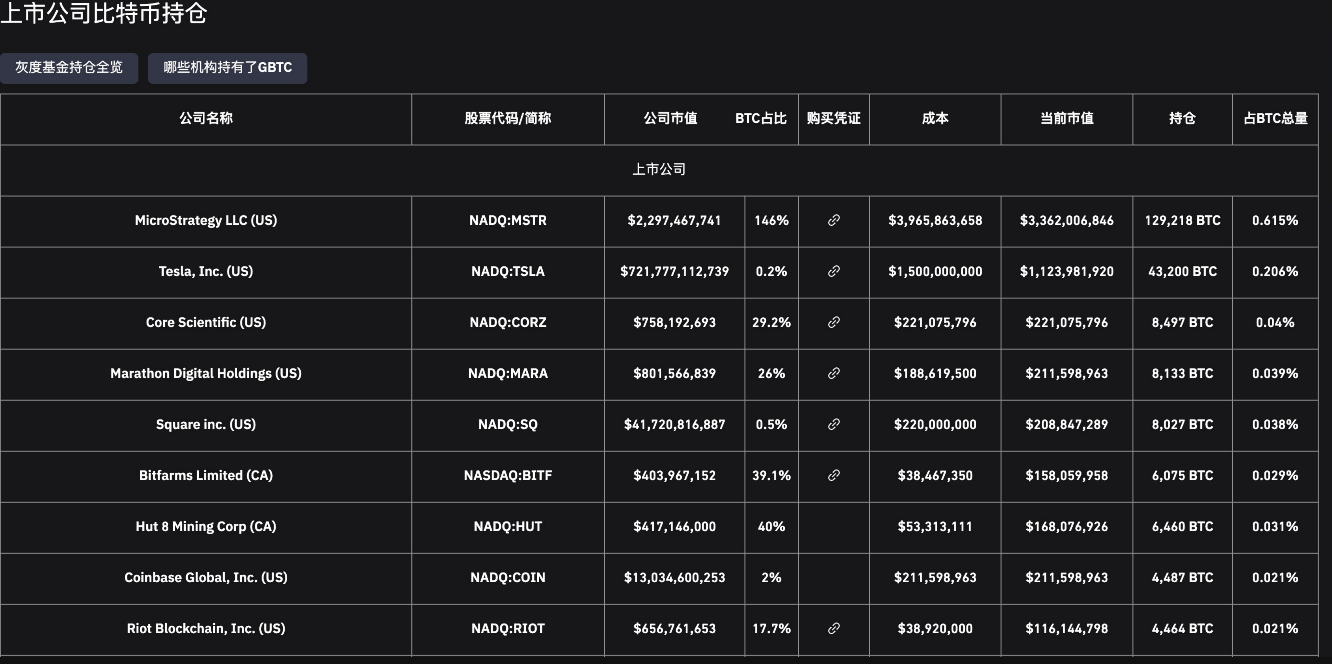Open MicroStrategy purchase proof link icon
This screenshot has width=1332, height=664.
pos(834,221)
